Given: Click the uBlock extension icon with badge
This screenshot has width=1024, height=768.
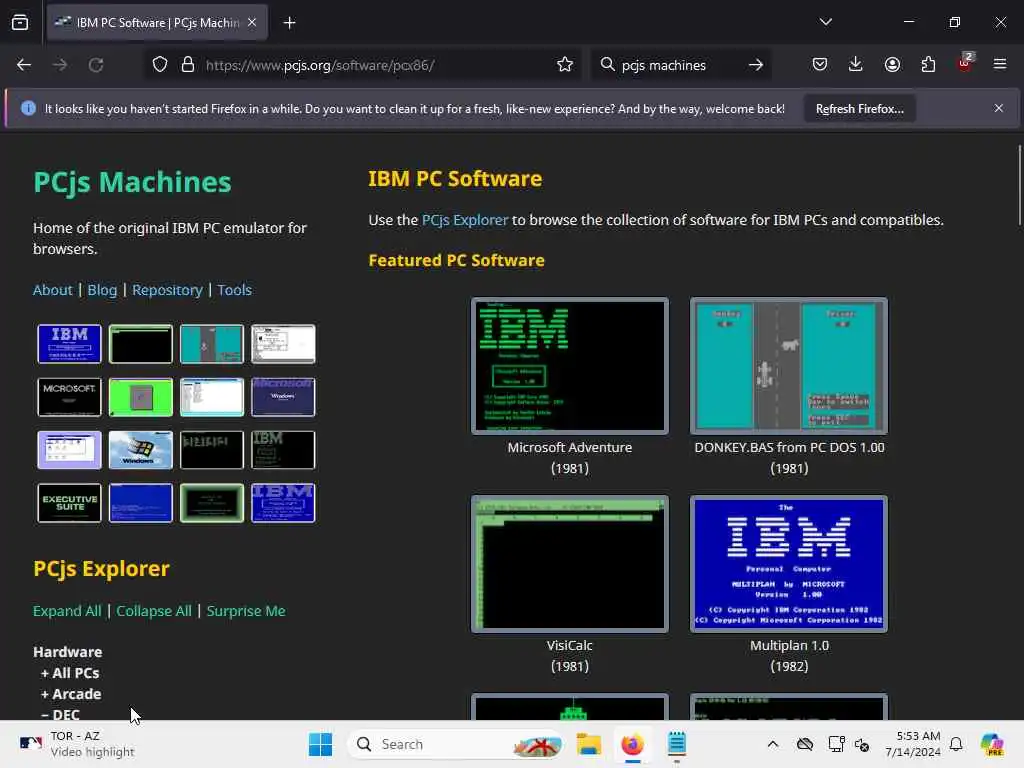Looking at the screenshot, I should coord(965,63).
